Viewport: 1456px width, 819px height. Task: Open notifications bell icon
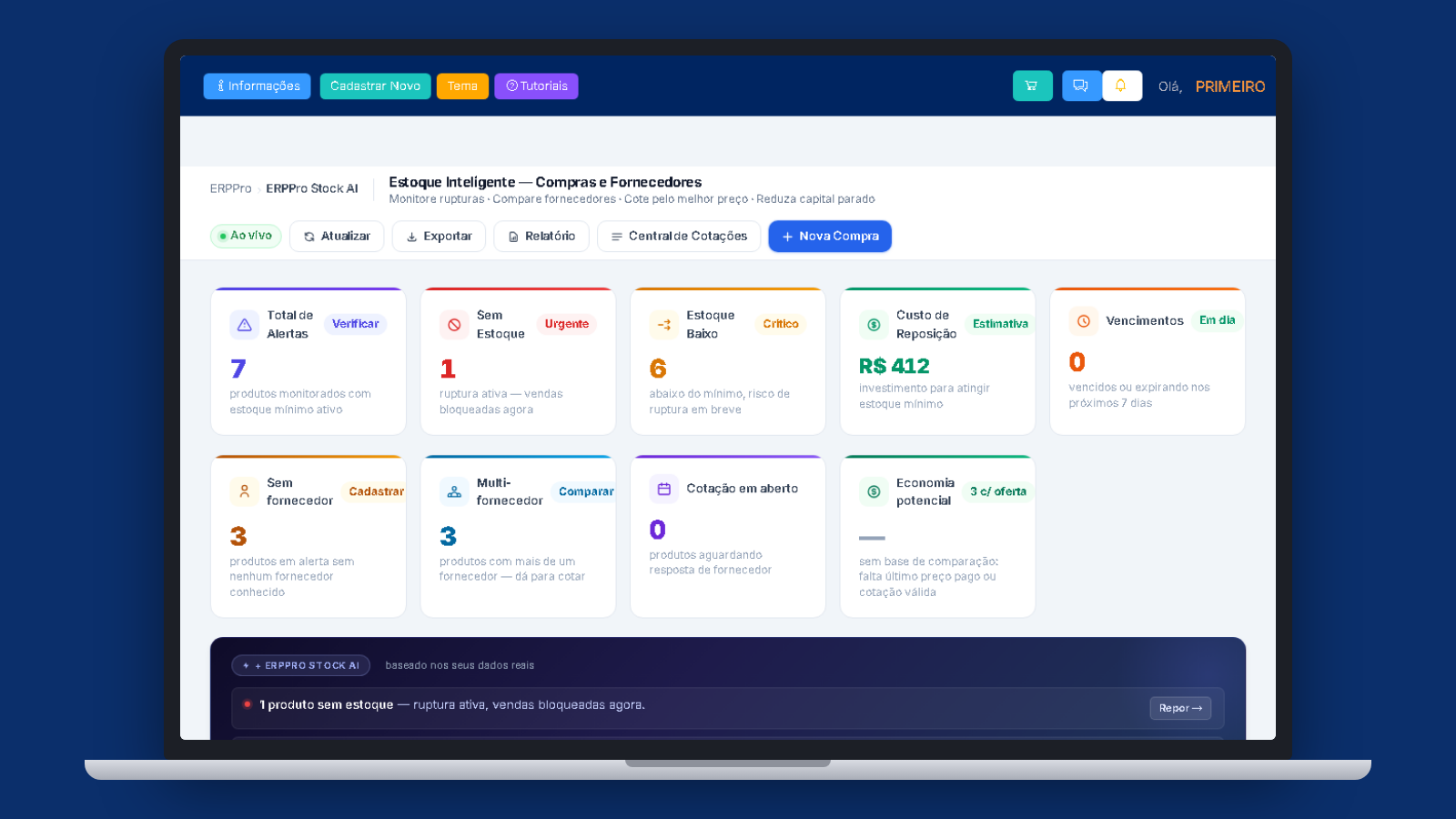[1121, 86]
